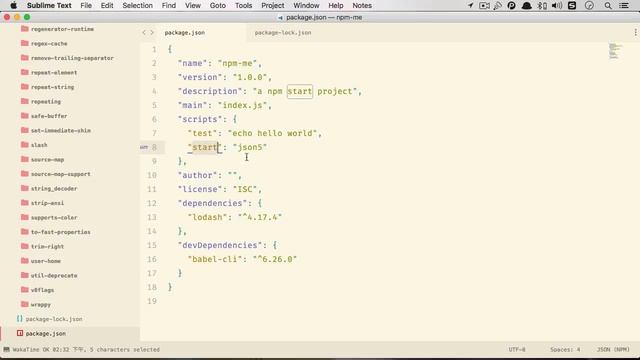This screenshot has height=360, width=640.
Task: Open the View menu
Action: click(193, 5)
